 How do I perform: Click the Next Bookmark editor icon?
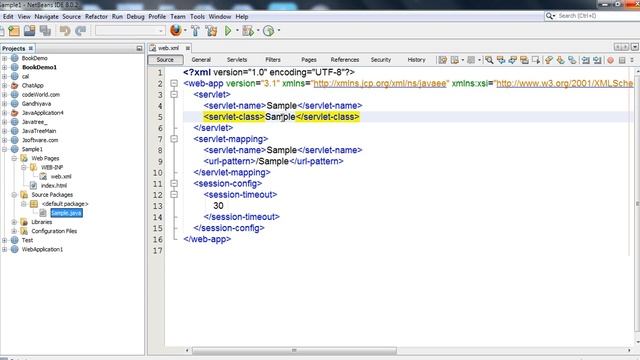pyautogui.click(x=560, y=60)
